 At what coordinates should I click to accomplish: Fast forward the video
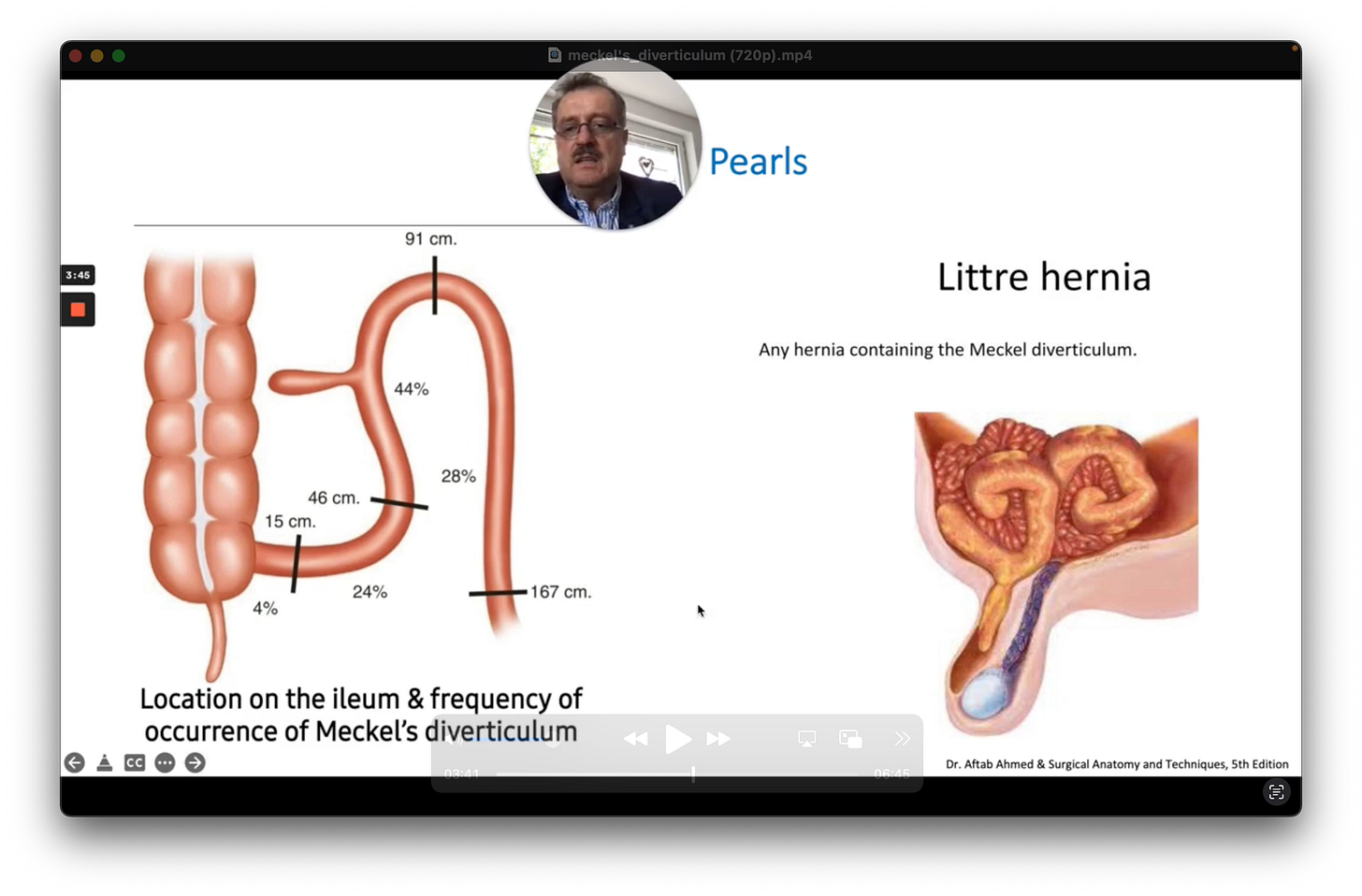(x=718, y=739)
